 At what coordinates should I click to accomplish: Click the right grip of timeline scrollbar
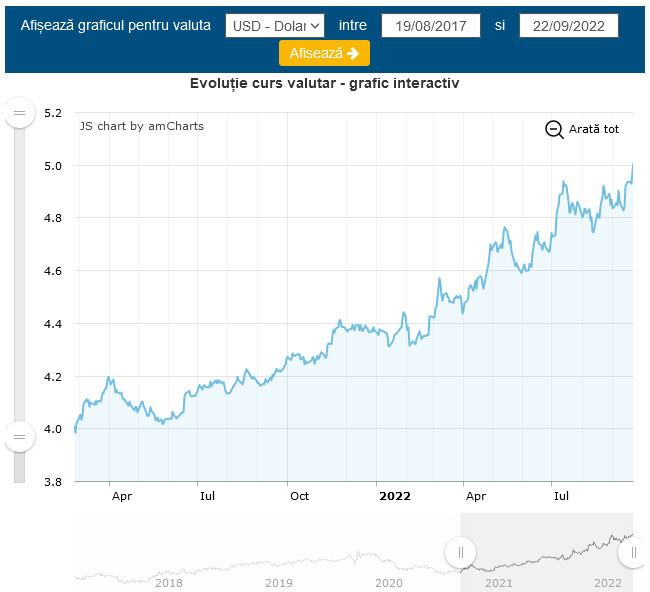pyautogui.click(x=633, y=553)
